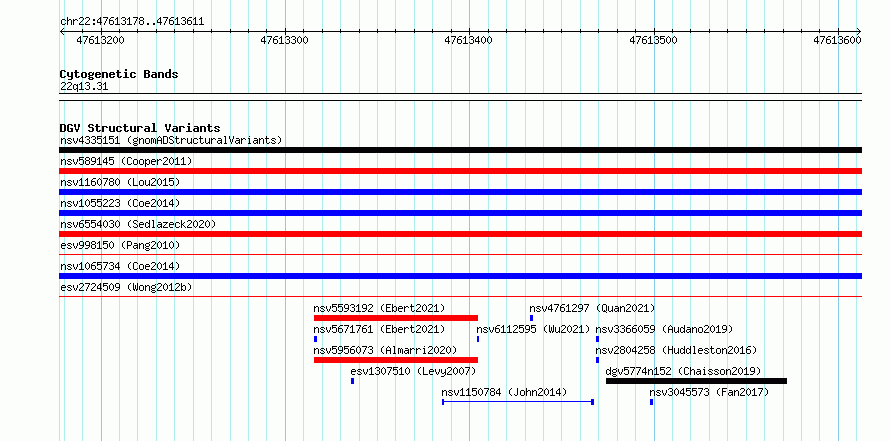
Task: Select the small blue esv1307510 marker
Action: coord(352,381)
